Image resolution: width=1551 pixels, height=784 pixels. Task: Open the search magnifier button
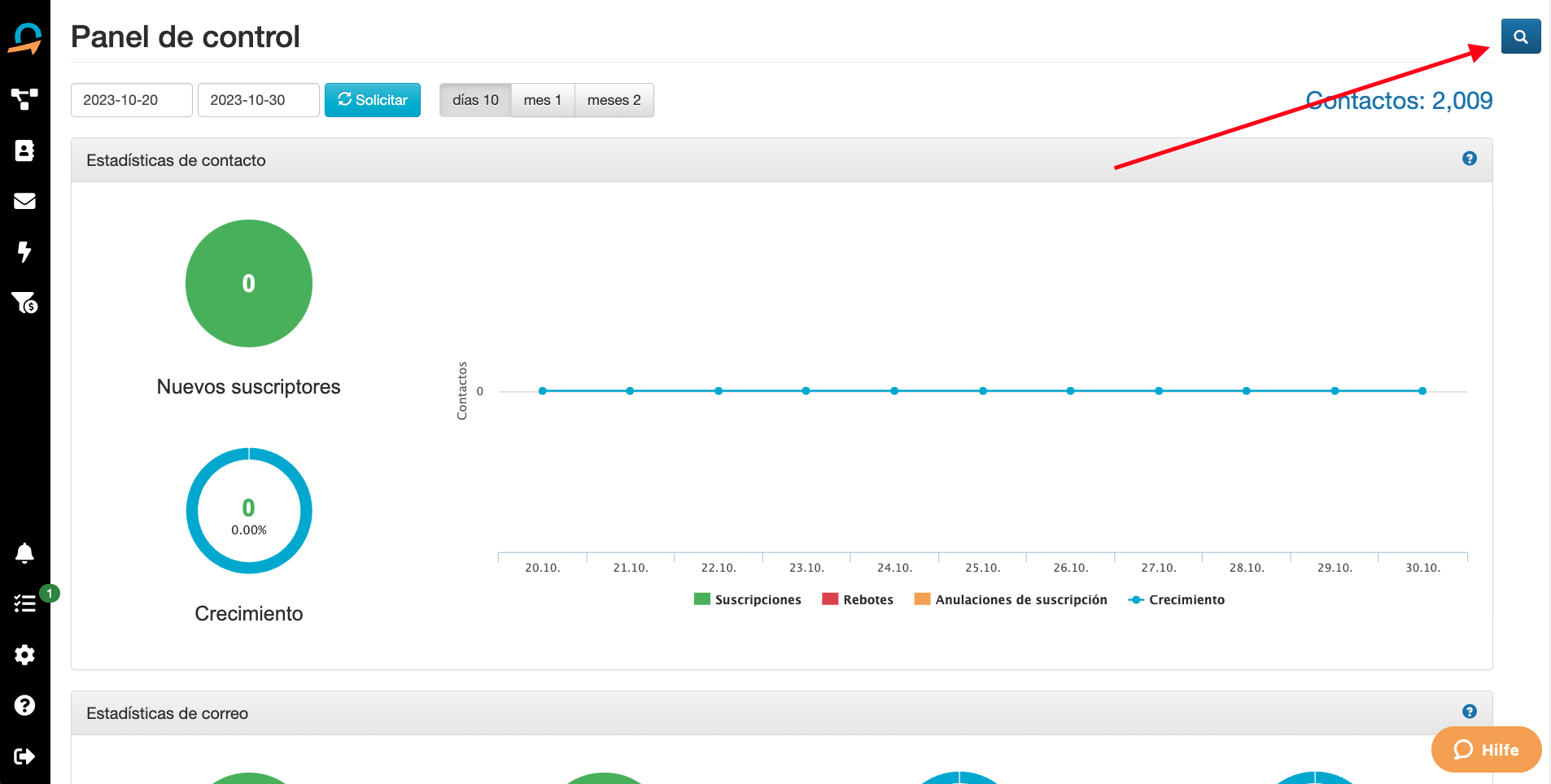point(1520,37)
